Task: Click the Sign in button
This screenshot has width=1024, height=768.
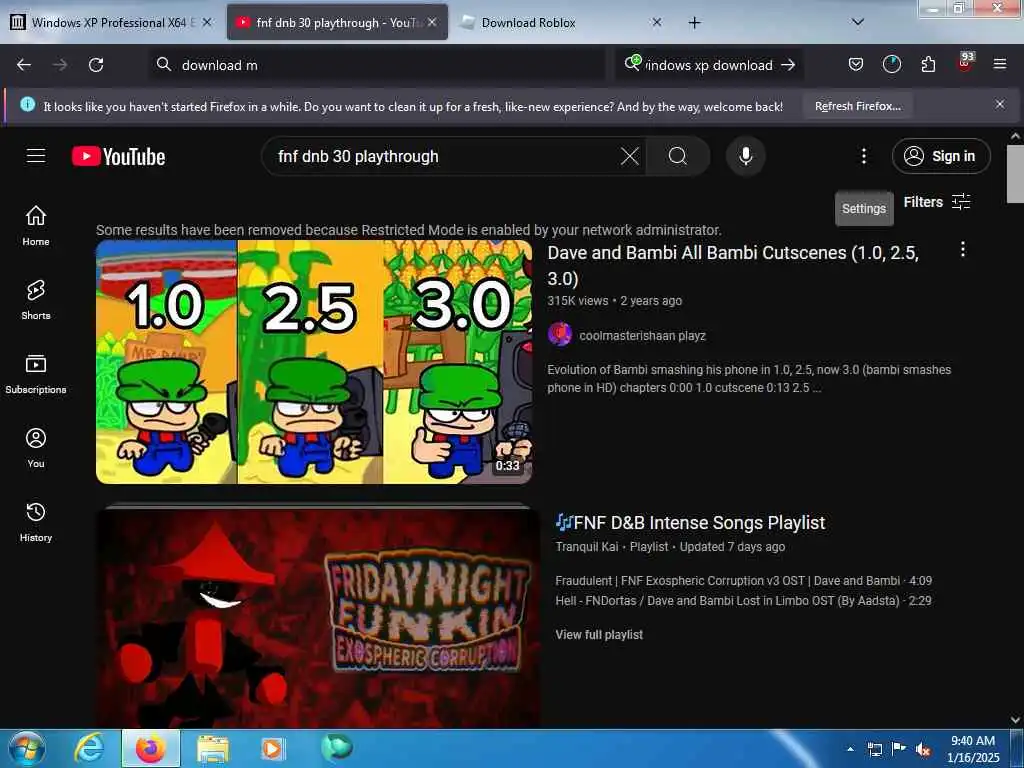Action: 940,156
